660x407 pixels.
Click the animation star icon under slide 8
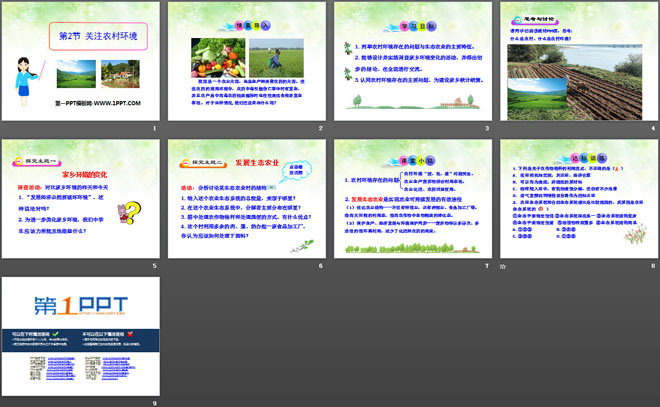tap(503, 266)
